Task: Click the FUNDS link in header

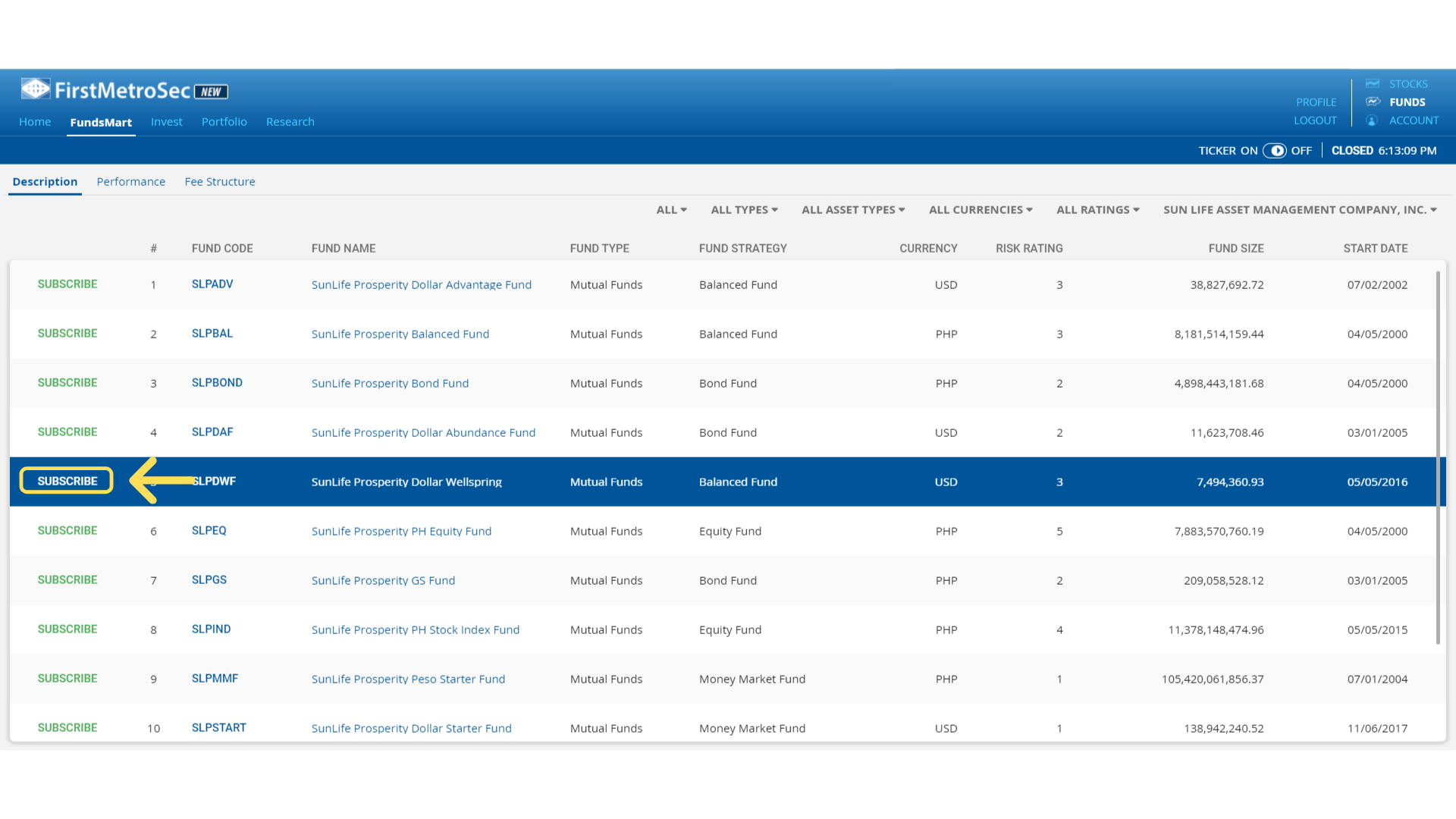Action: click(1407, 102)
